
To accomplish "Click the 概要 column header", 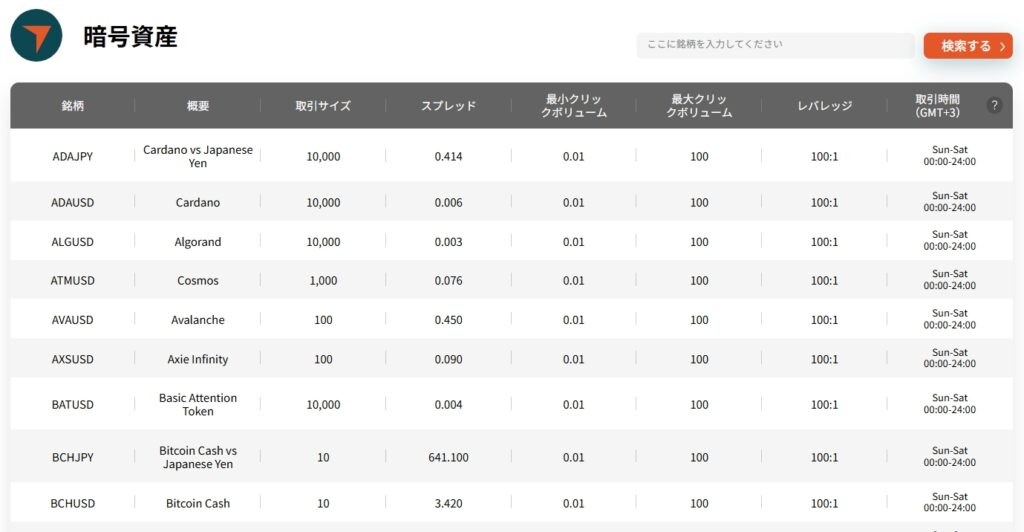I will point(198,106).
